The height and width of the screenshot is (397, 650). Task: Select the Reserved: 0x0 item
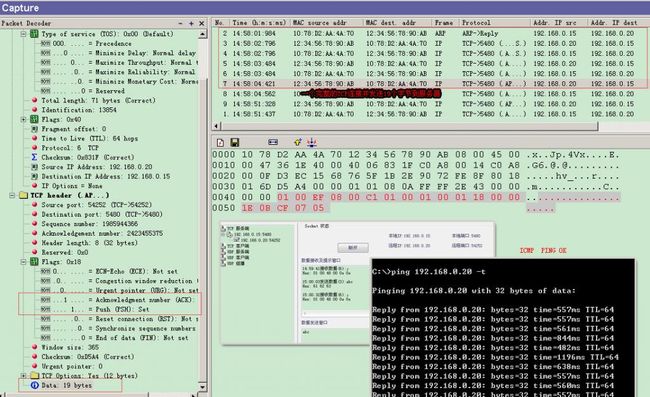[65, 252]
